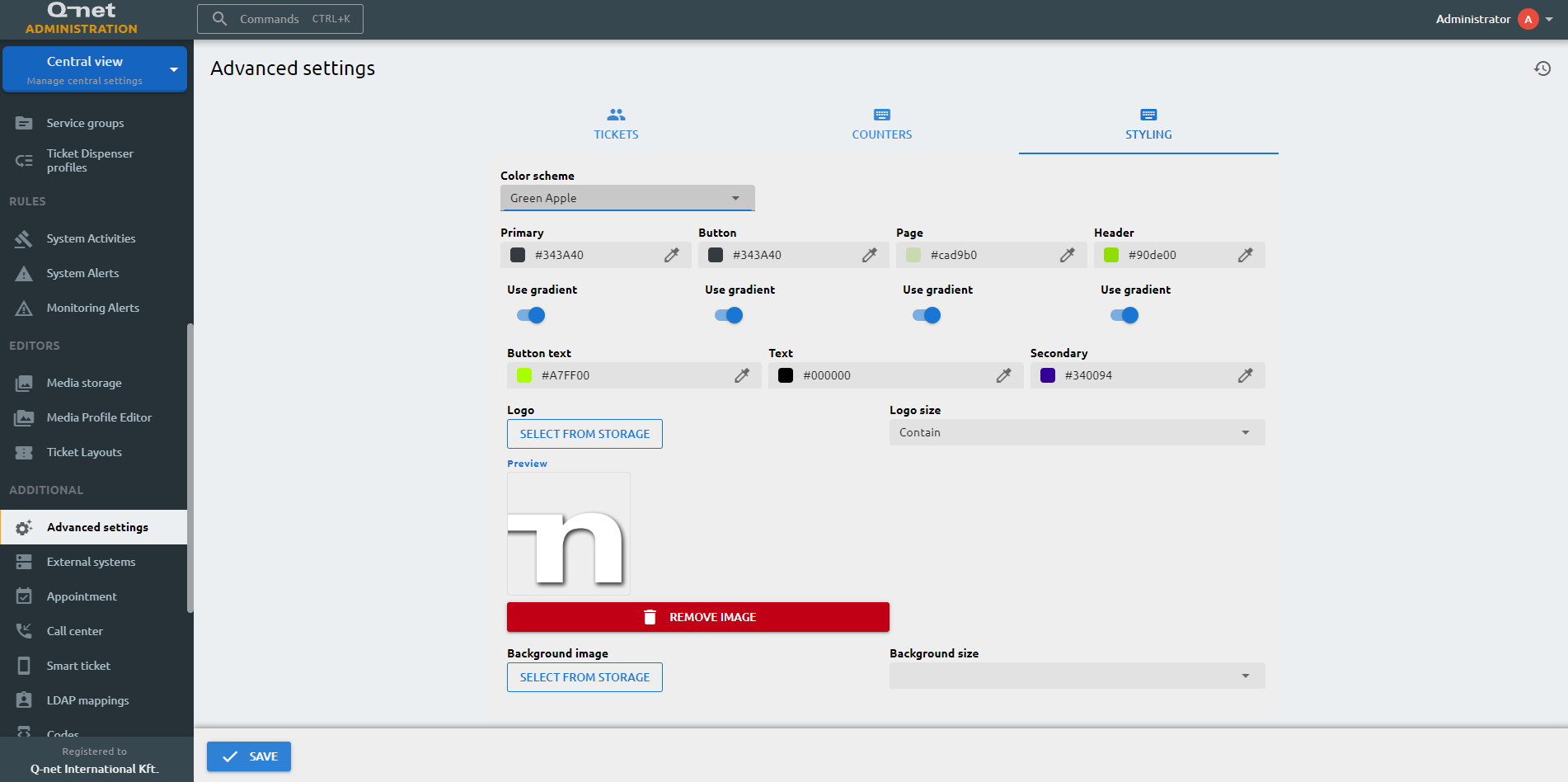1568x782 pixels.
Task: Open Ticket Layouts menu item
Action: click(94, 452)
